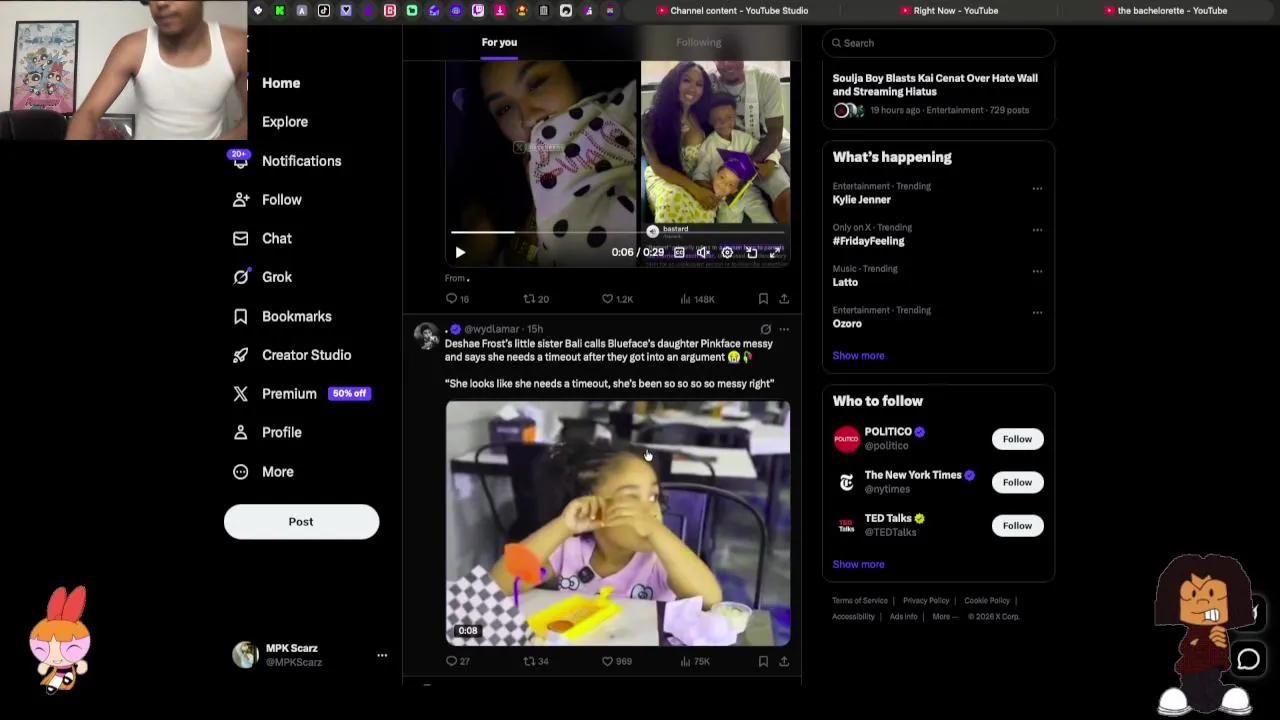Reply to the post with 27 replies
The image size is (1280, 720).
457,661
